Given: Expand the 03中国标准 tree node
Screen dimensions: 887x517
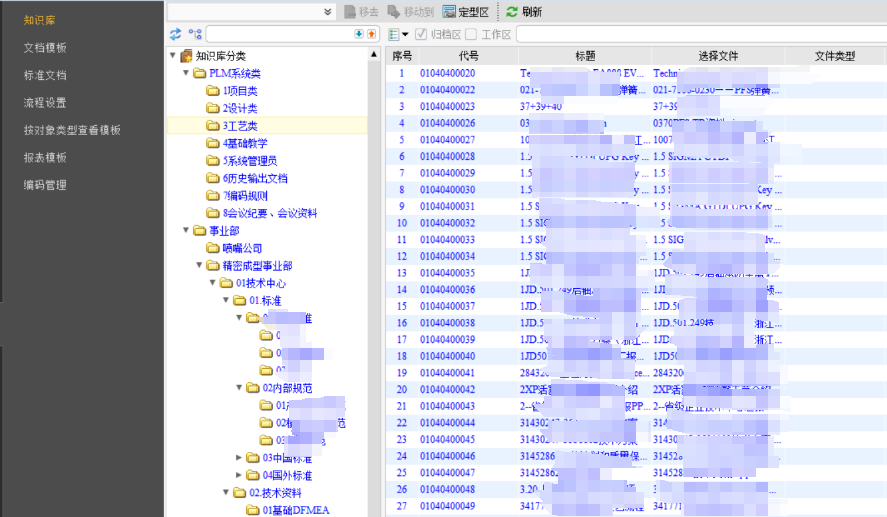Looking at the screenshot, I should (x=239, y=458).
